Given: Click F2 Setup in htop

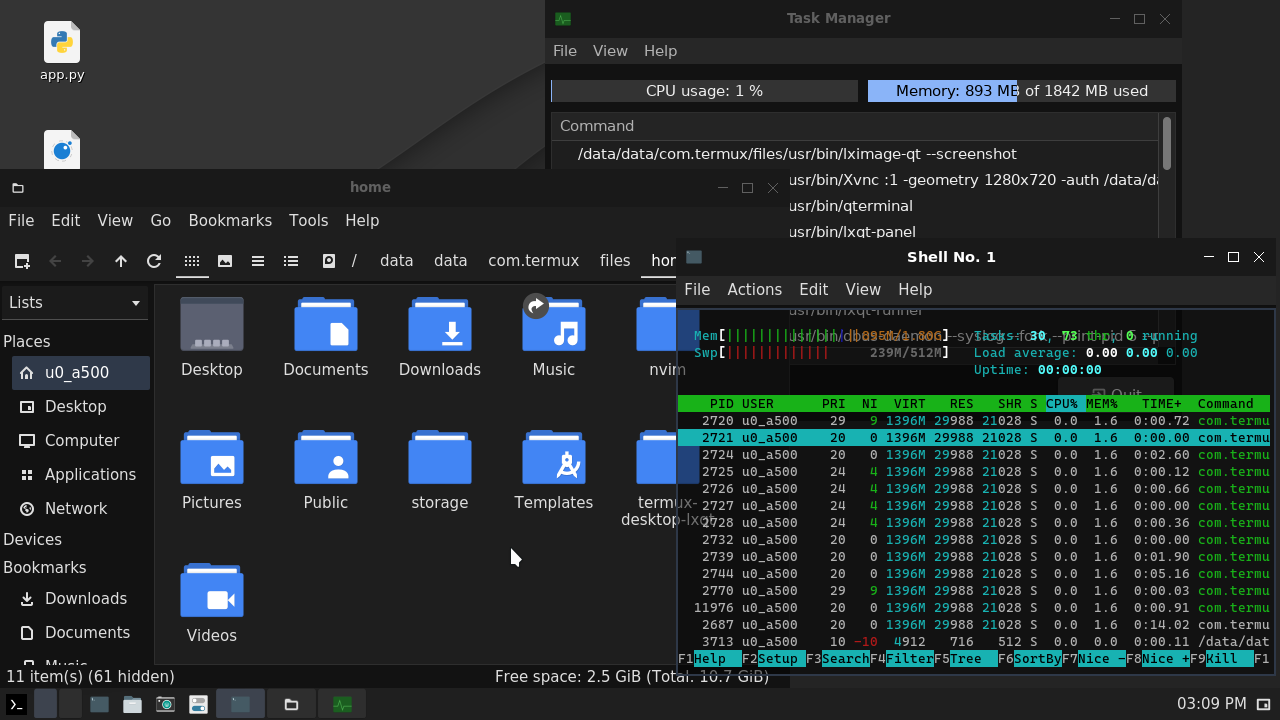Looking at the screenshot, I should tap(774, 659).
